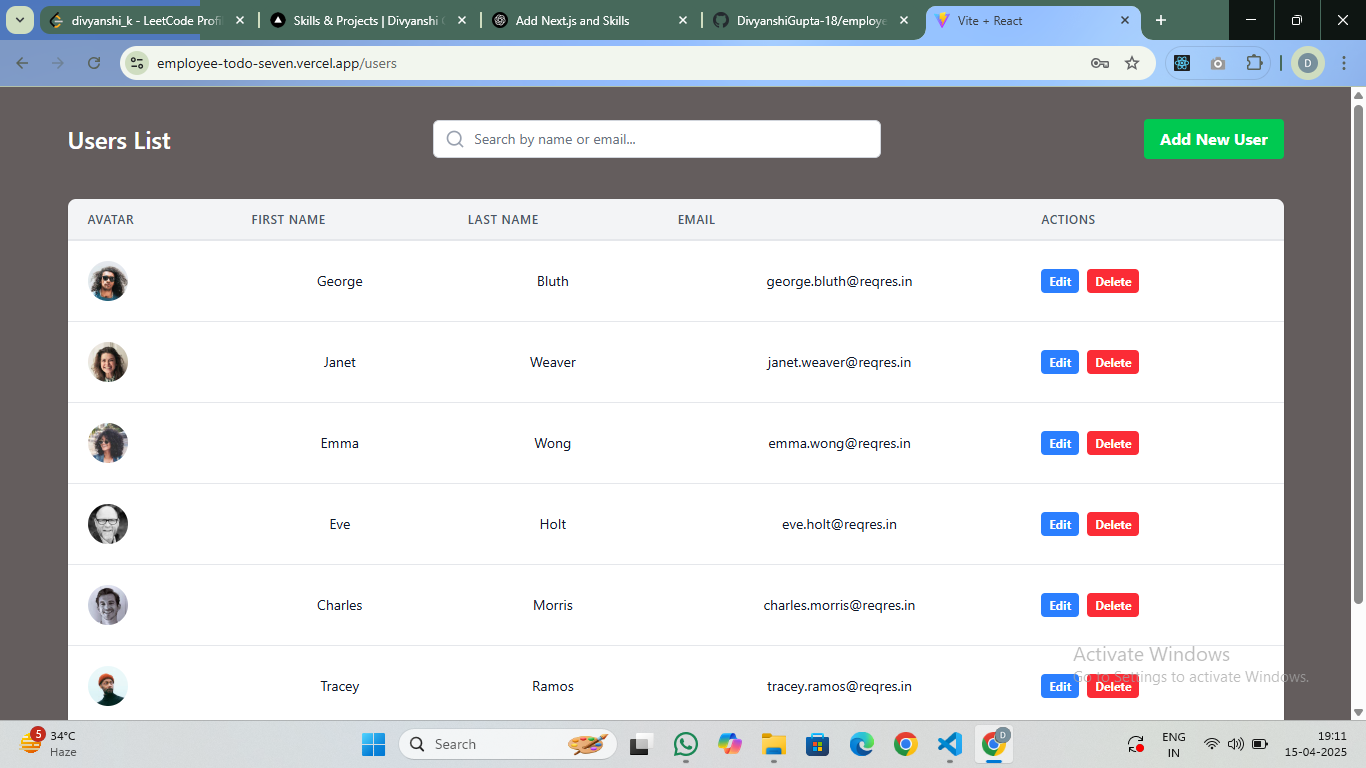The width and height of the screenshot is (1366, 768).
Task: Click the Users List heading
Action: [119, 141]
